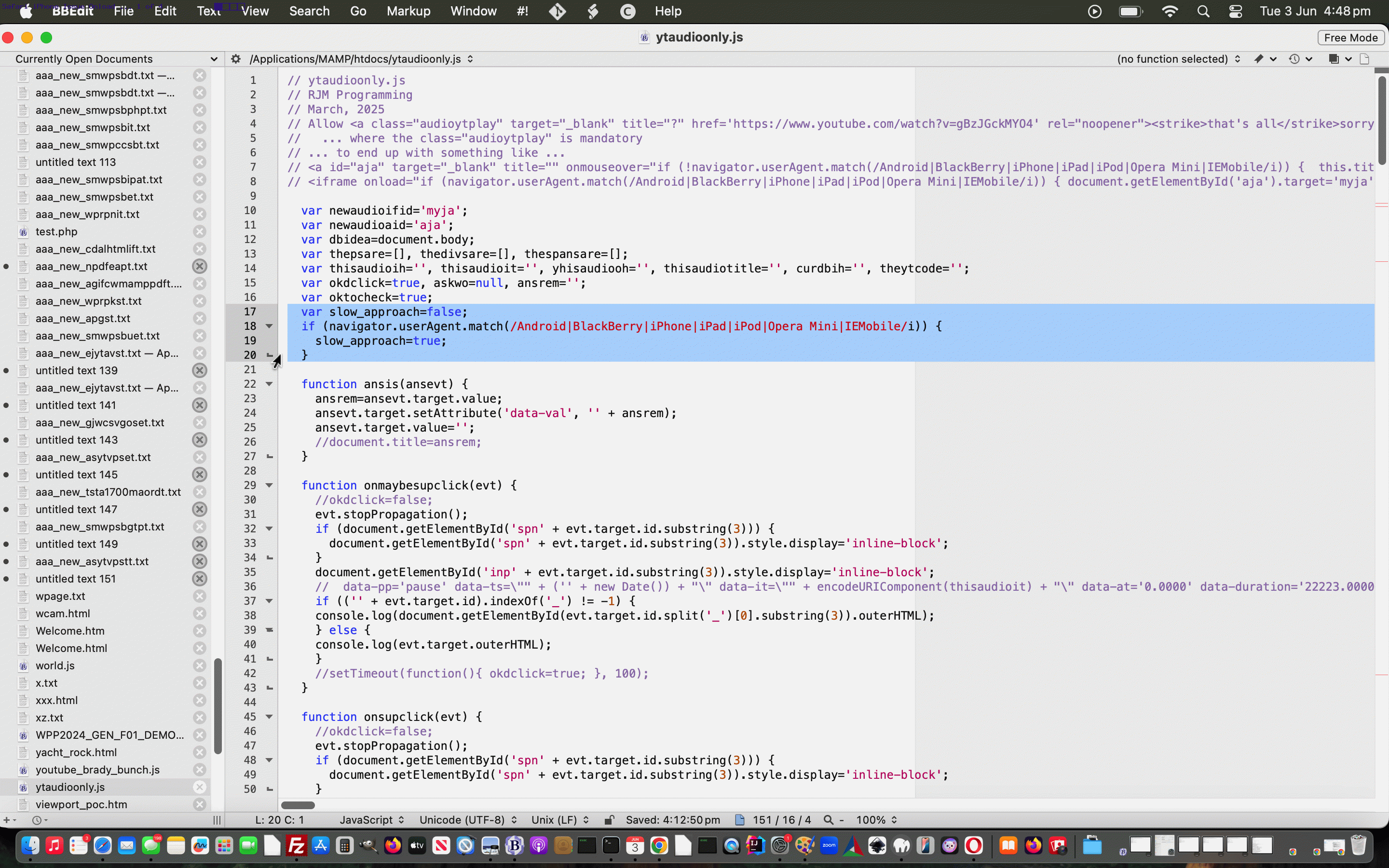Viewport: 1389px width, 868px height.
Task: Close untitled text 139 in sidebar
Action: click(199, 370)
